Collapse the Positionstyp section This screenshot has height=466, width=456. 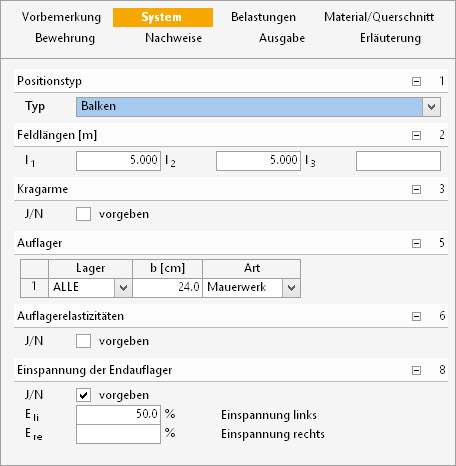point(416,81)
